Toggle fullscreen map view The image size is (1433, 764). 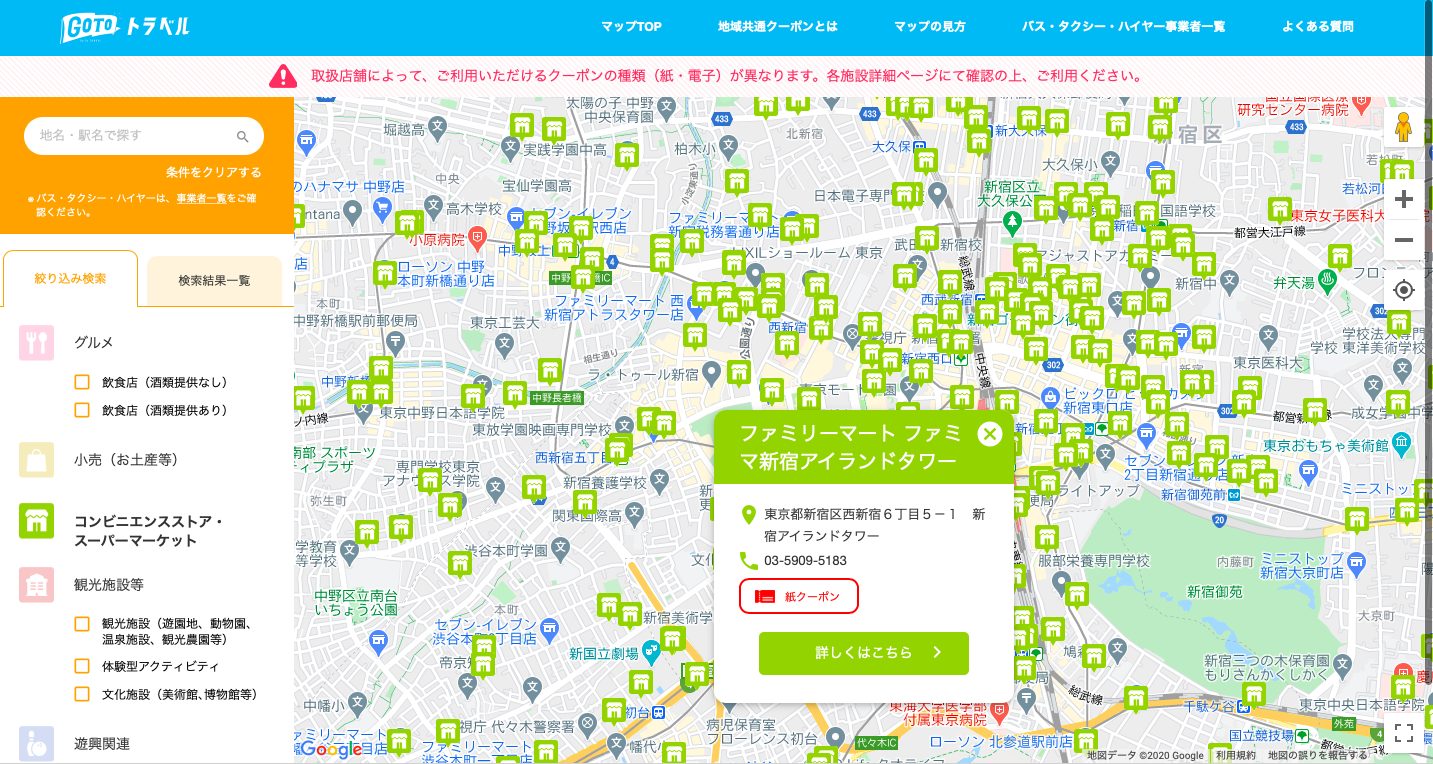1404,734
